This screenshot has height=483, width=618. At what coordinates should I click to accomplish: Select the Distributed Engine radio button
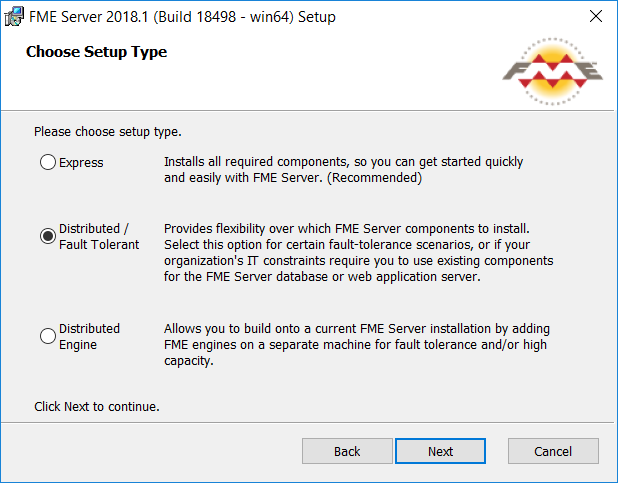(x=48, y=336)
